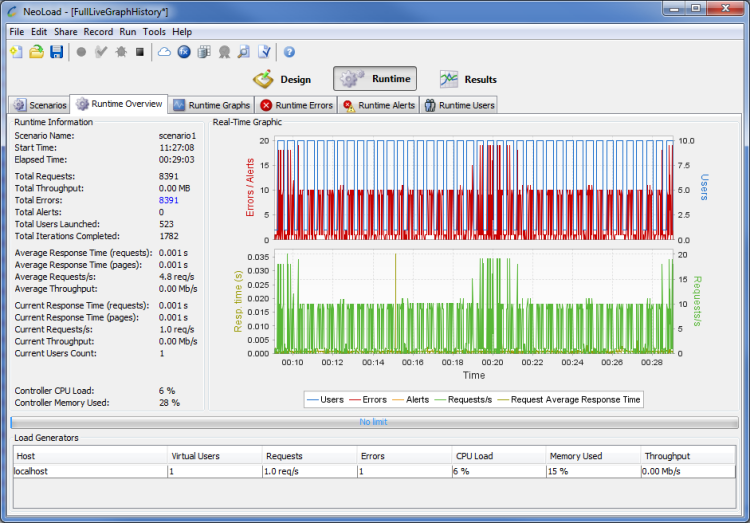Switch to the Runtime Graphs tab
Viewport: 750px width, 523px height.
pos(211,105)
